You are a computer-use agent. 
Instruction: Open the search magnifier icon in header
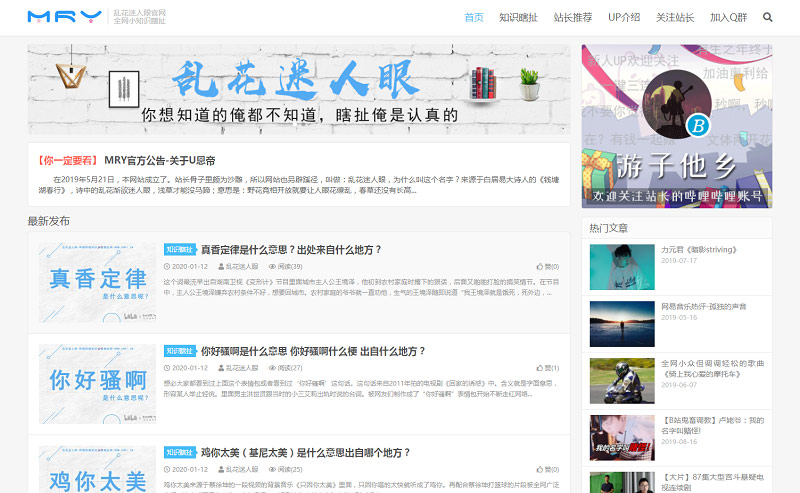tap(768, 17)
